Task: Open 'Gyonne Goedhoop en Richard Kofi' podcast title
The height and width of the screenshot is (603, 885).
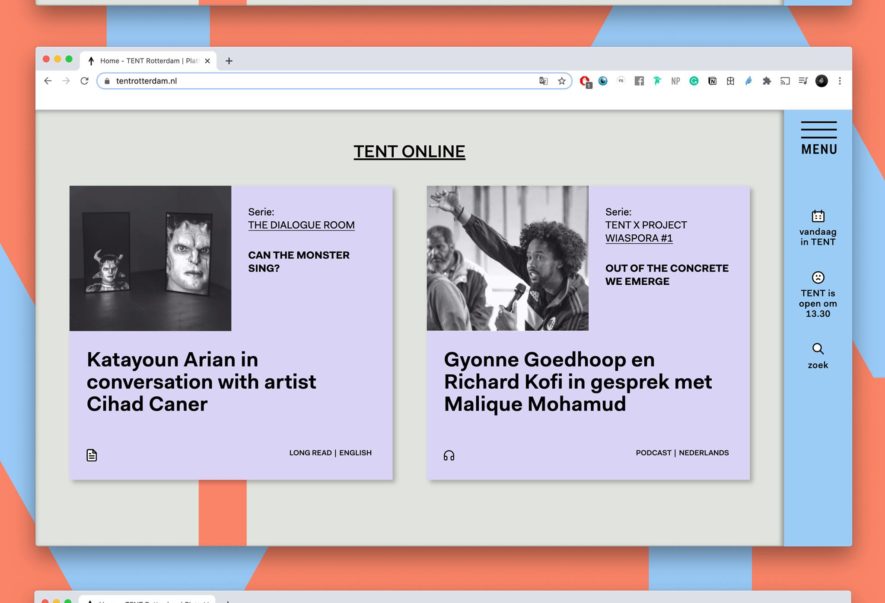Action: point(578,382)
